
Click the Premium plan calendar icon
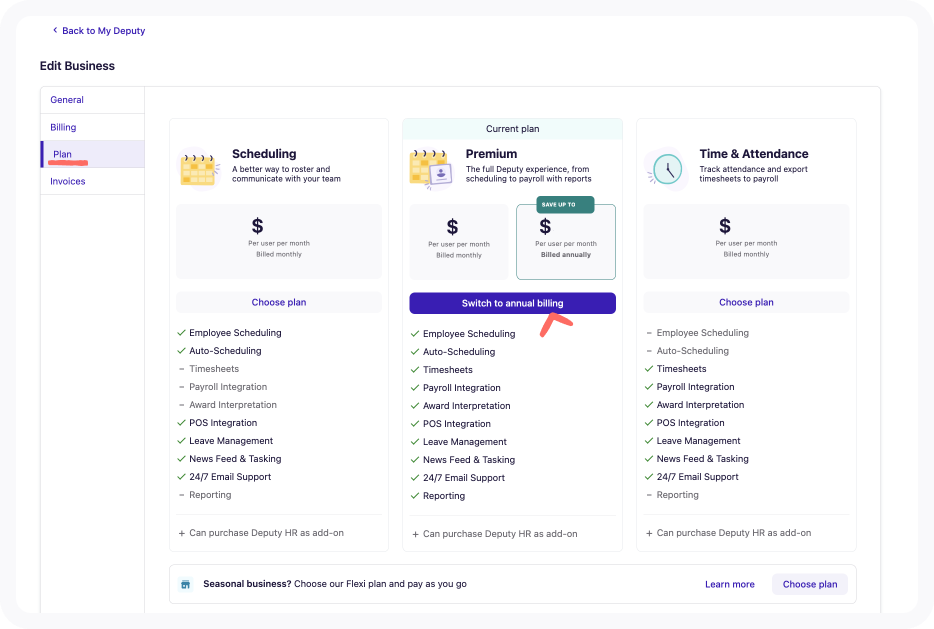[x=430, y=169]
